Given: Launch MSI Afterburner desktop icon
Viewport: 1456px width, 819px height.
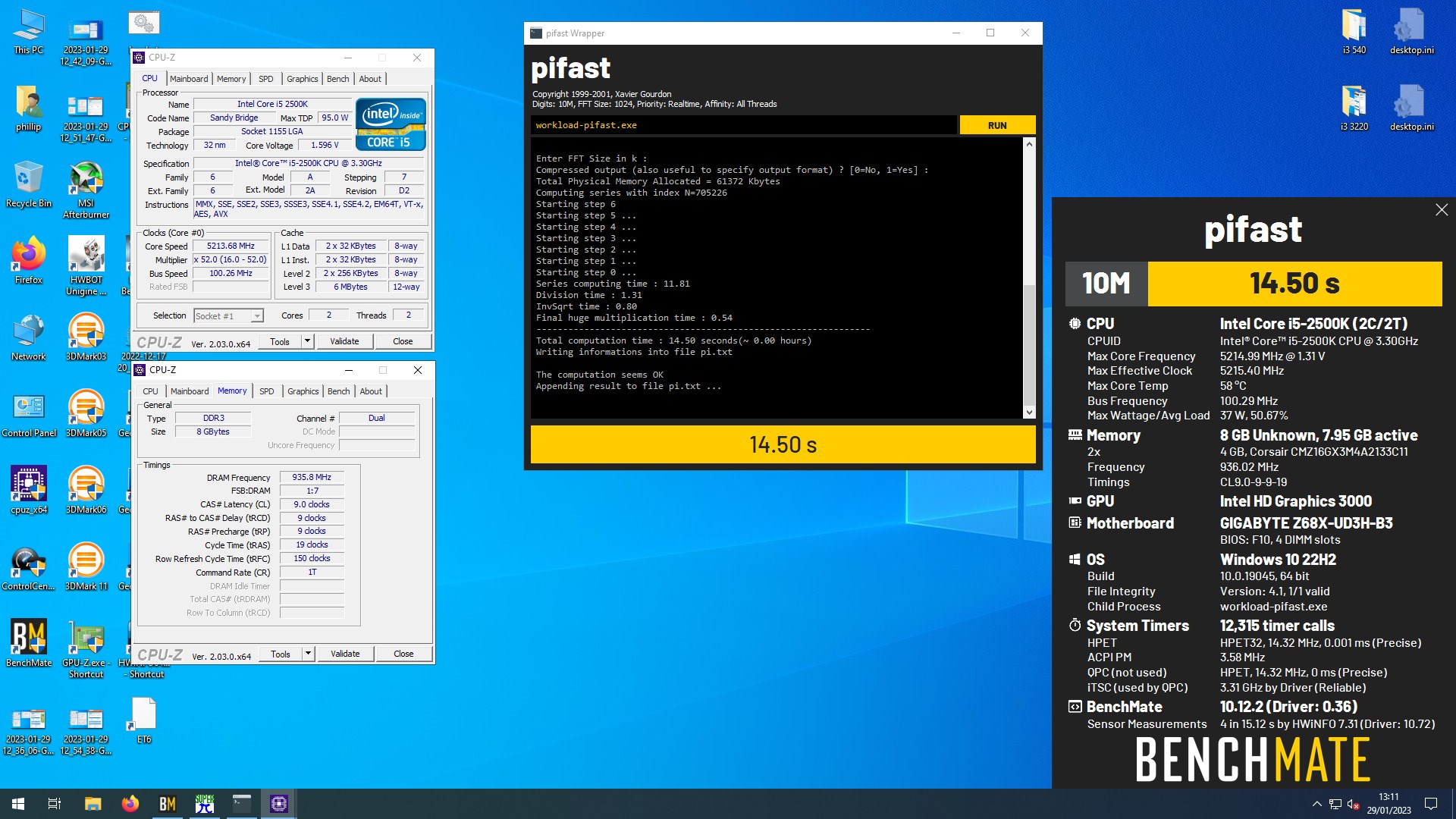Looking at the screenshot, I should coord(86,190).
